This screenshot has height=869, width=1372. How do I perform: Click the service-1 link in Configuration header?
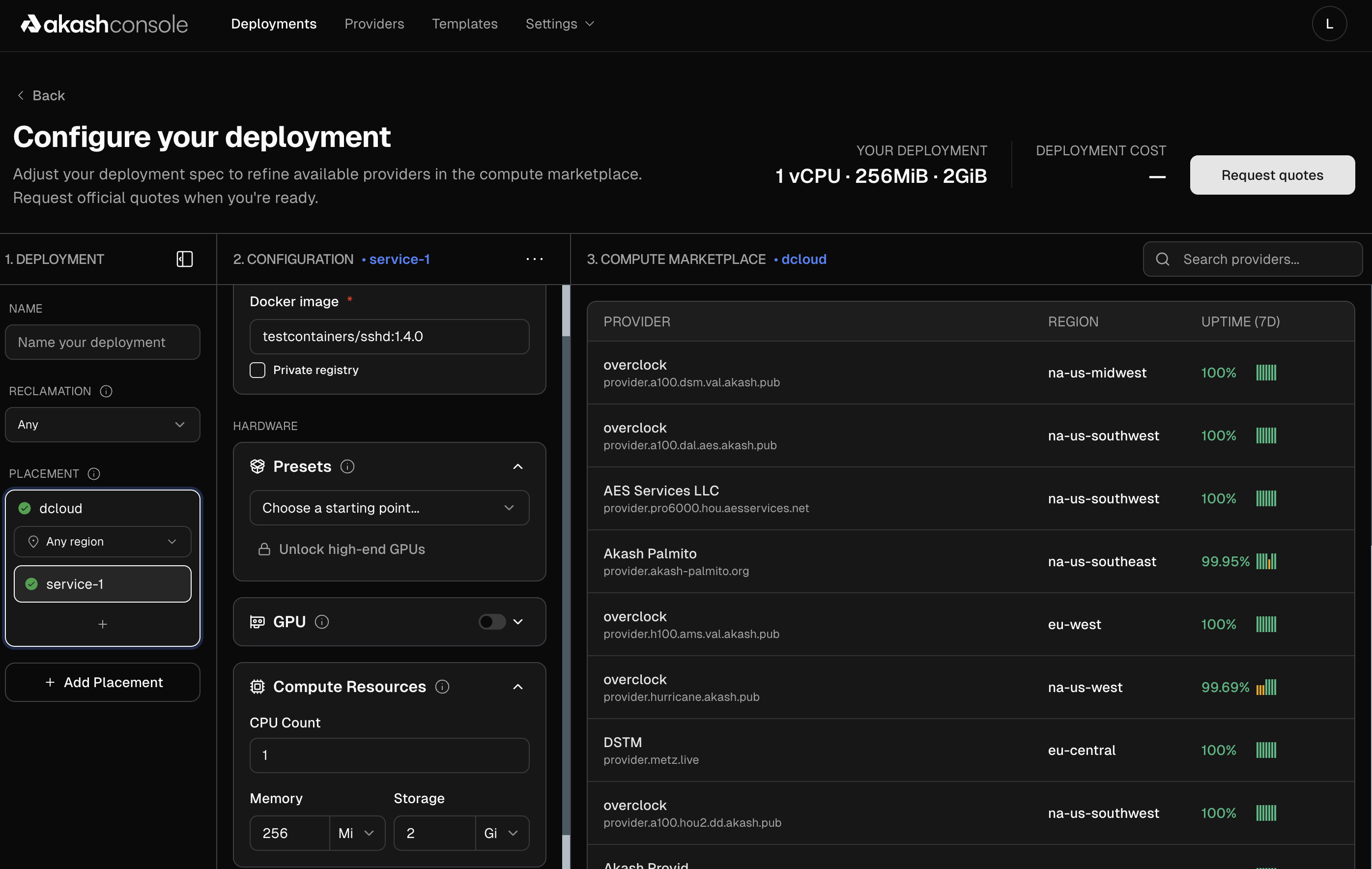tap(400, 260)
